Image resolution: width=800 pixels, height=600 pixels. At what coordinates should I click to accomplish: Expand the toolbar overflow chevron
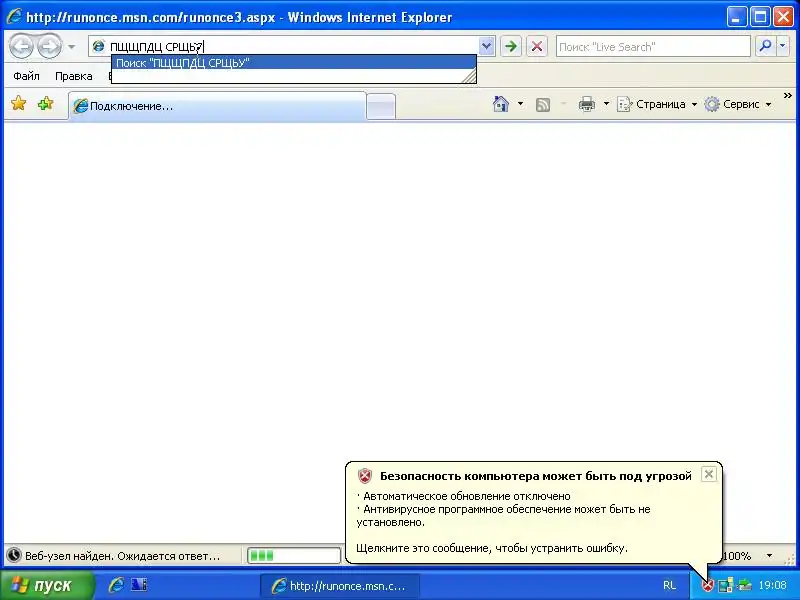(788, 95)
